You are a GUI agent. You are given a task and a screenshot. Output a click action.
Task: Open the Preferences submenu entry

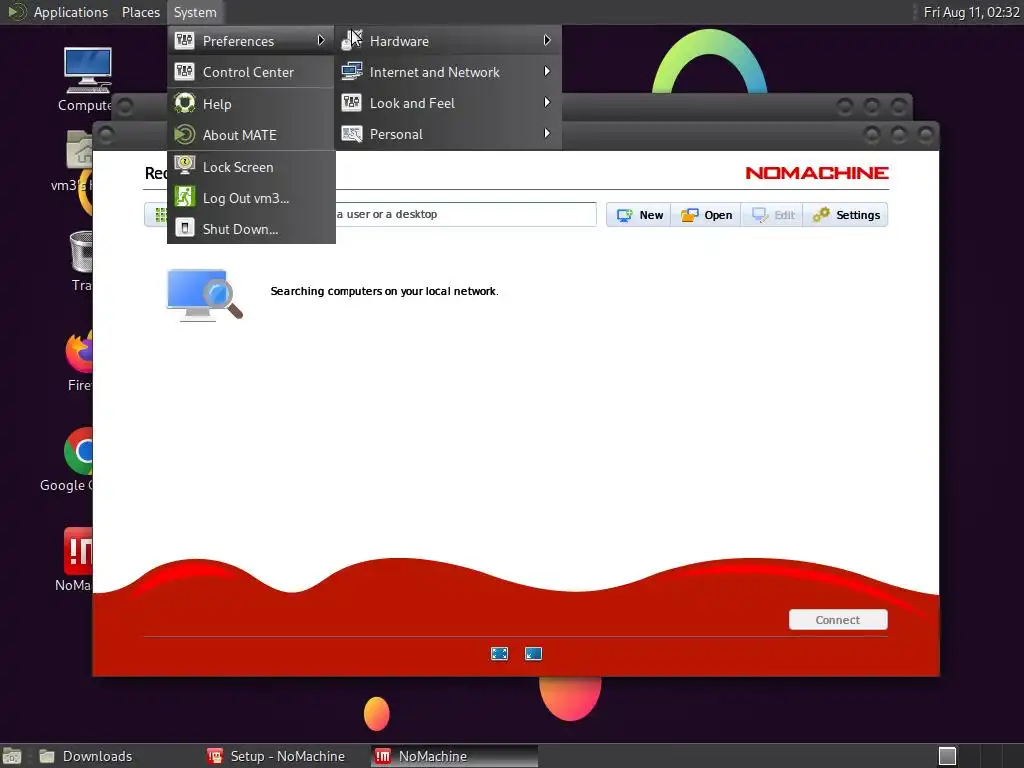coord(251,40)
